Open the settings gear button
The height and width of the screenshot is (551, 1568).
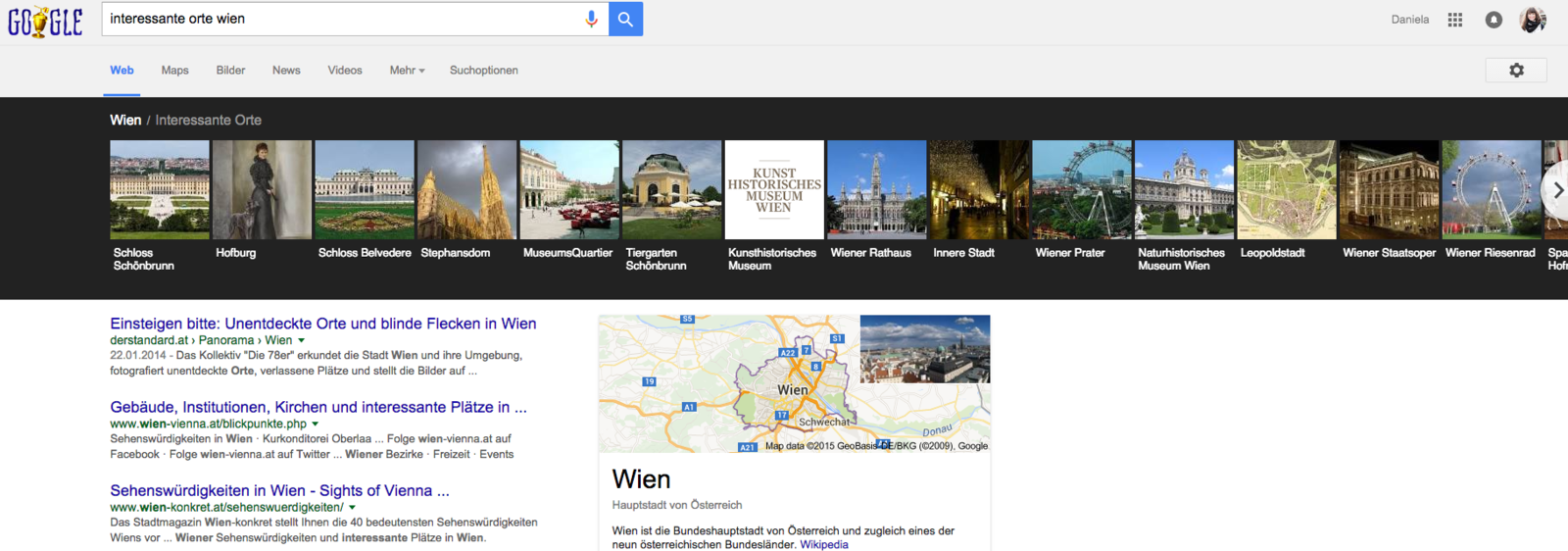1516,71
